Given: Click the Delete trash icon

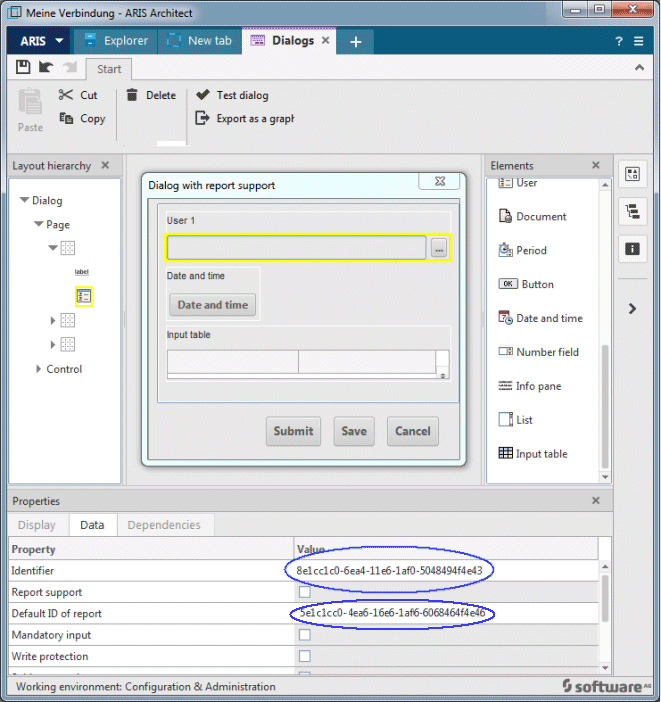Looking at the screenshot, I should (132, 94).
